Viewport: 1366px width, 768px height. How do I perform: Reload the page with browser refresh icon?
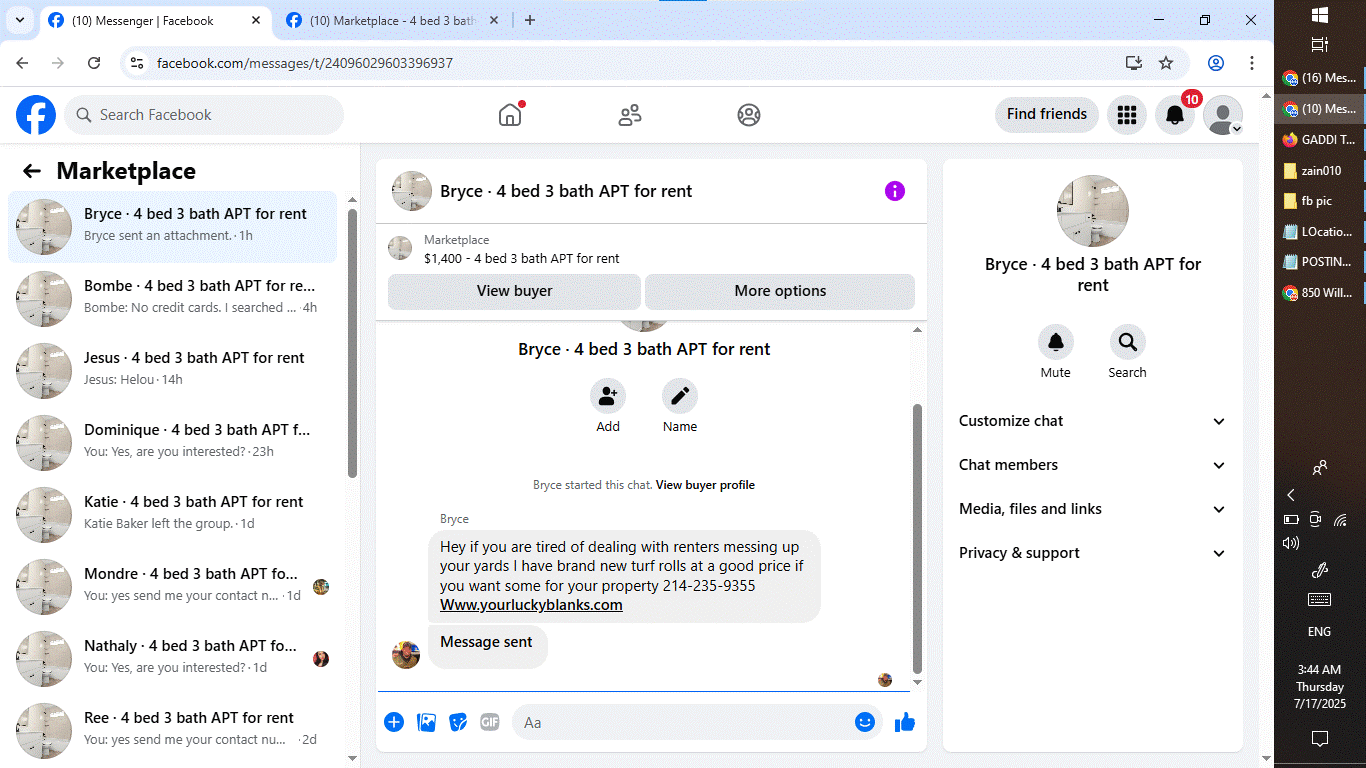(x=94, y=63)
